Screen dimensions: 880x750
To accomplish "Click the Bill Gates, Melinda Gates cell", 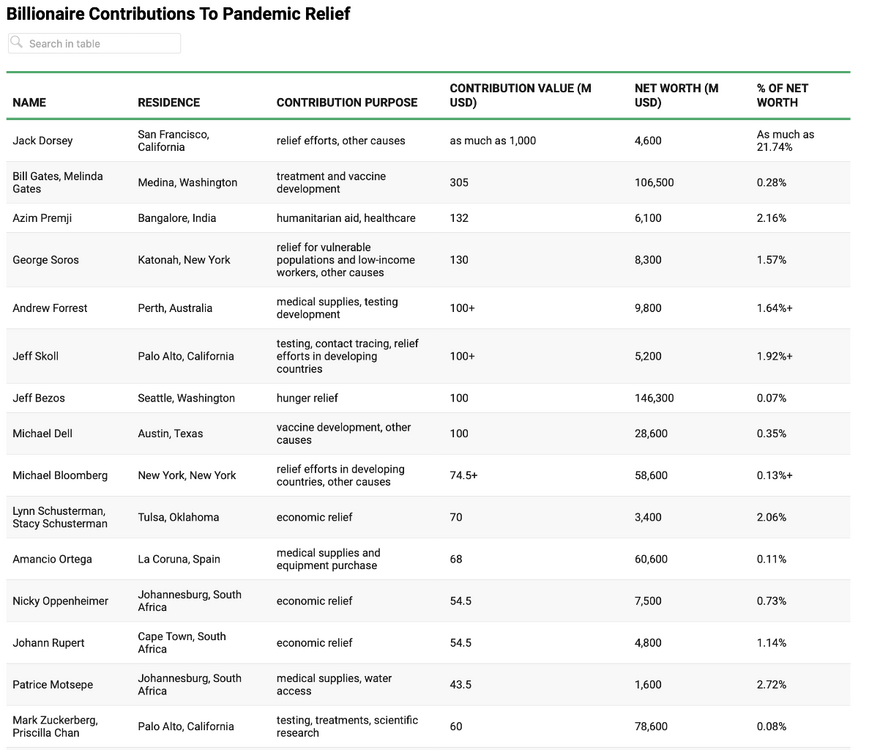I will click(x=57, y=182).
